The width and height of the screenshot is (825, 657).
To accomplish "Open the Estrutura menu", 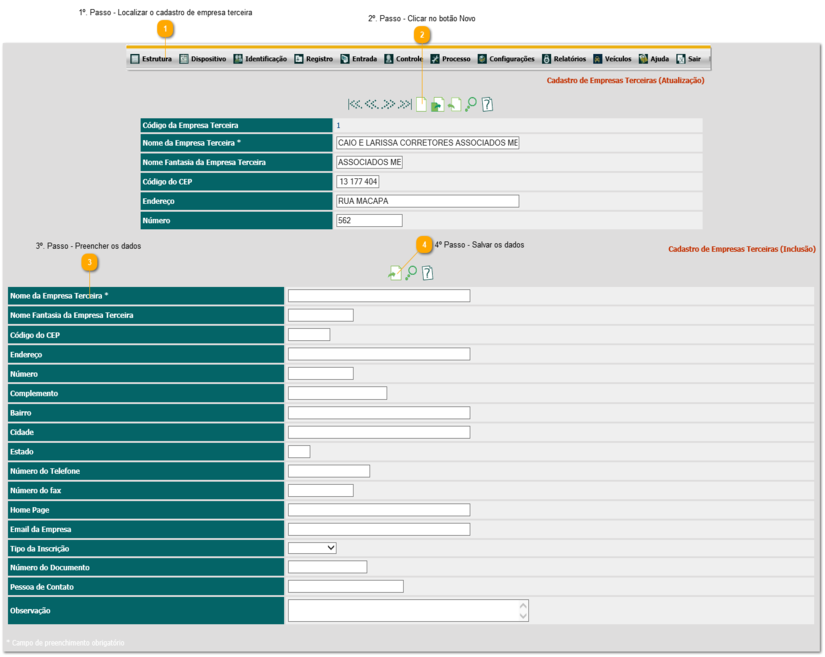I will tap(151, 59).
